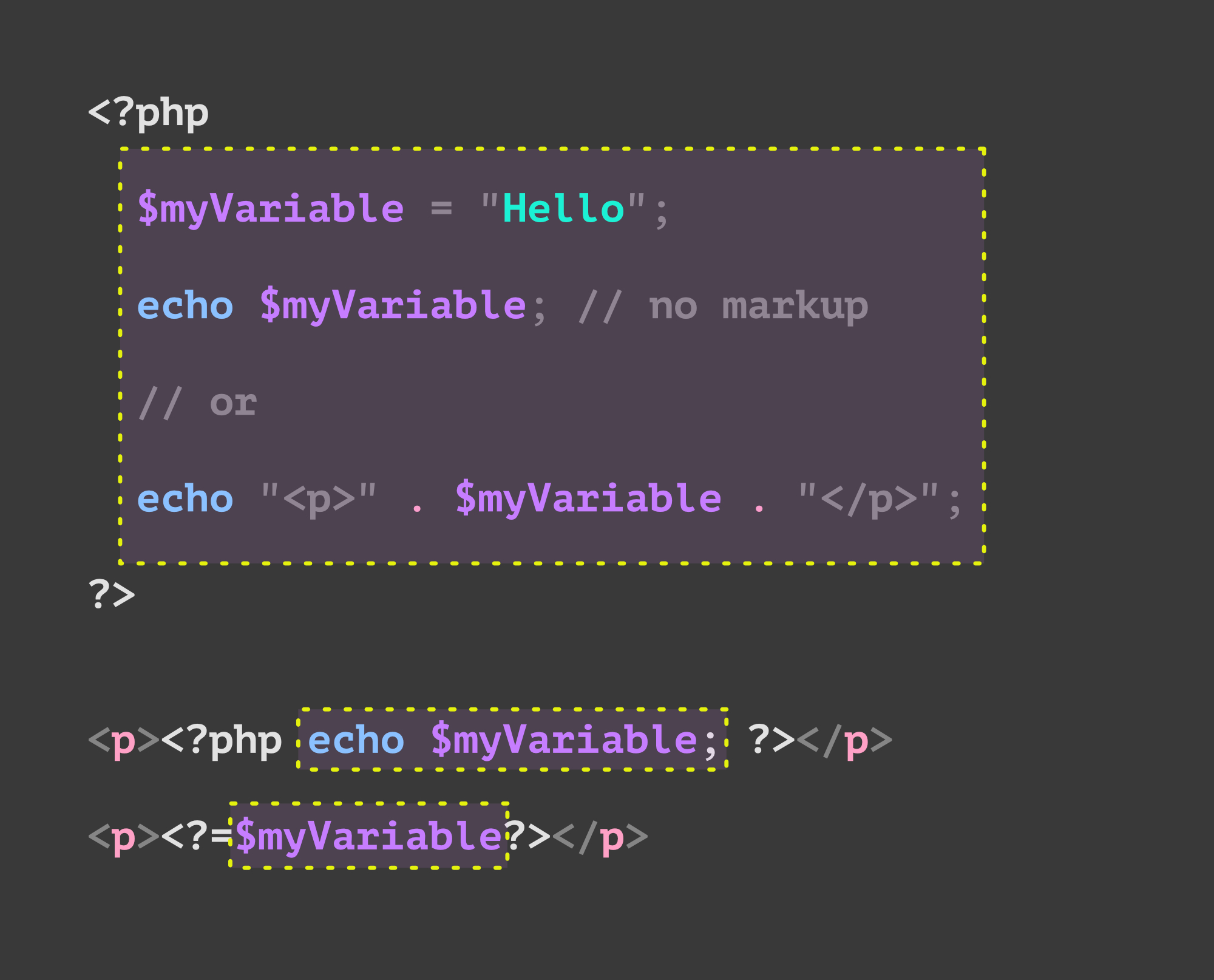This screenshot has height=980, width=1214.
Task: Click the opening <?php tag at top
Action: pyautogui.click(x=149, y=113)
